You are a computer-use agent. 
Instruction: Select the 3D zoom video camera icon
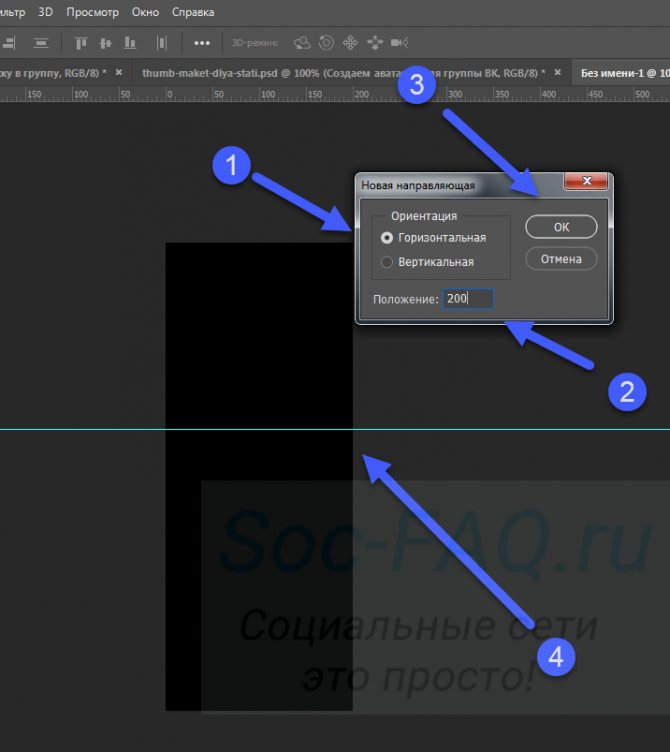tap(399, 43)
